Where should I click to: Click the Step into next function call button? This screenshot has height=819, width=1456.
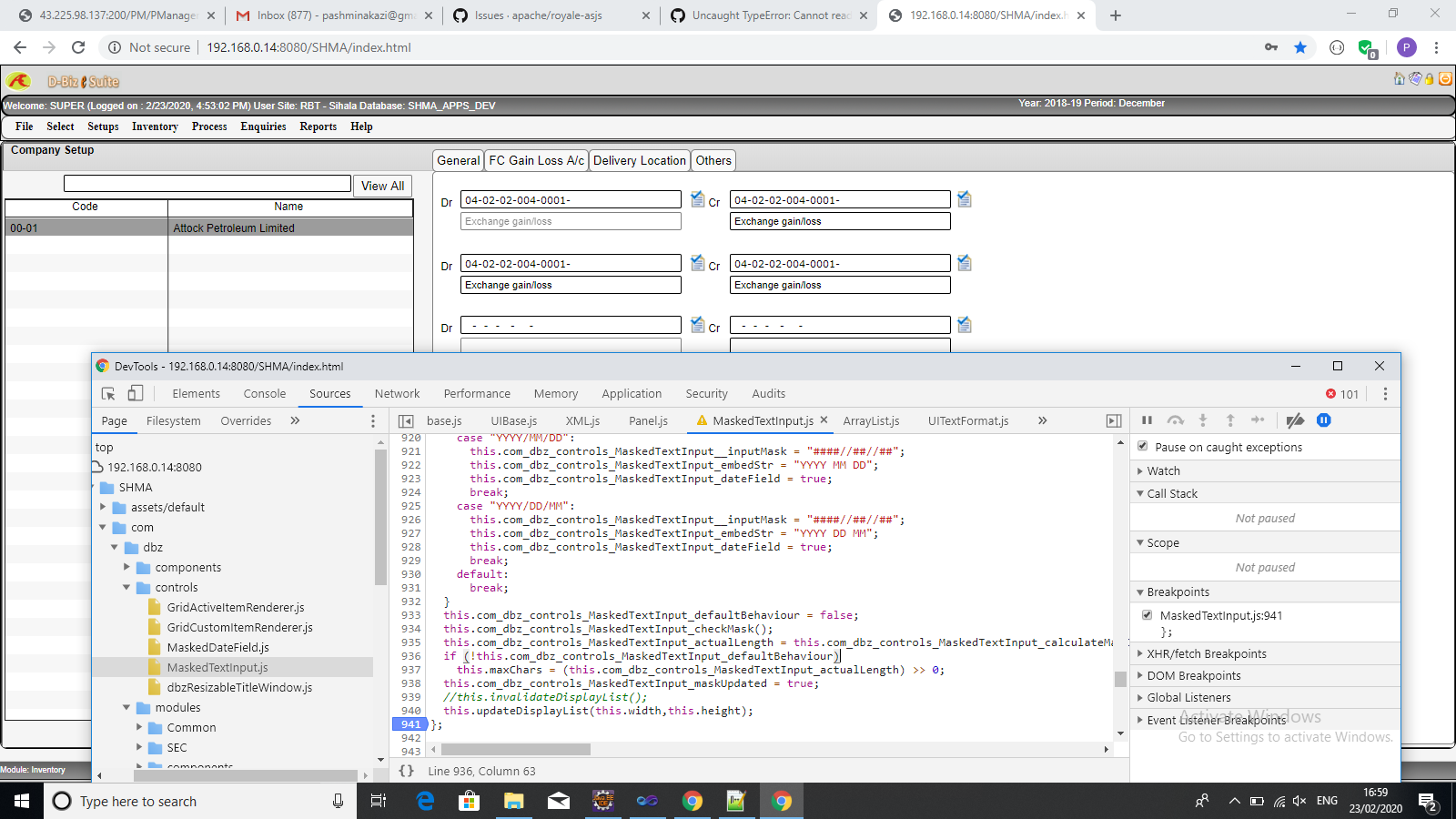(x=1203, y=420)
